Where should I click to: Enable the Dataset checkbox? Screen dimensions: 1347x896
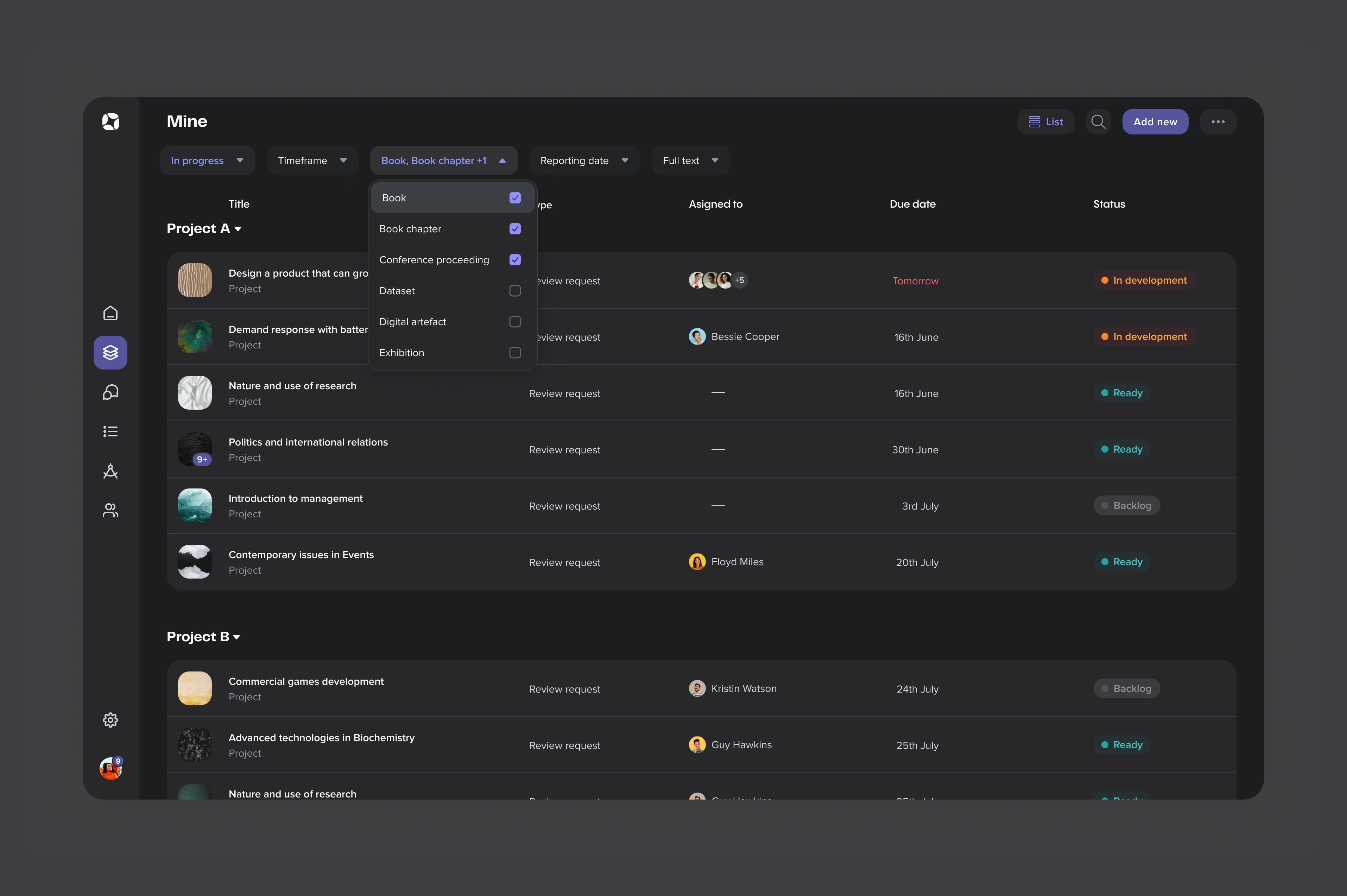pos(515,291)
